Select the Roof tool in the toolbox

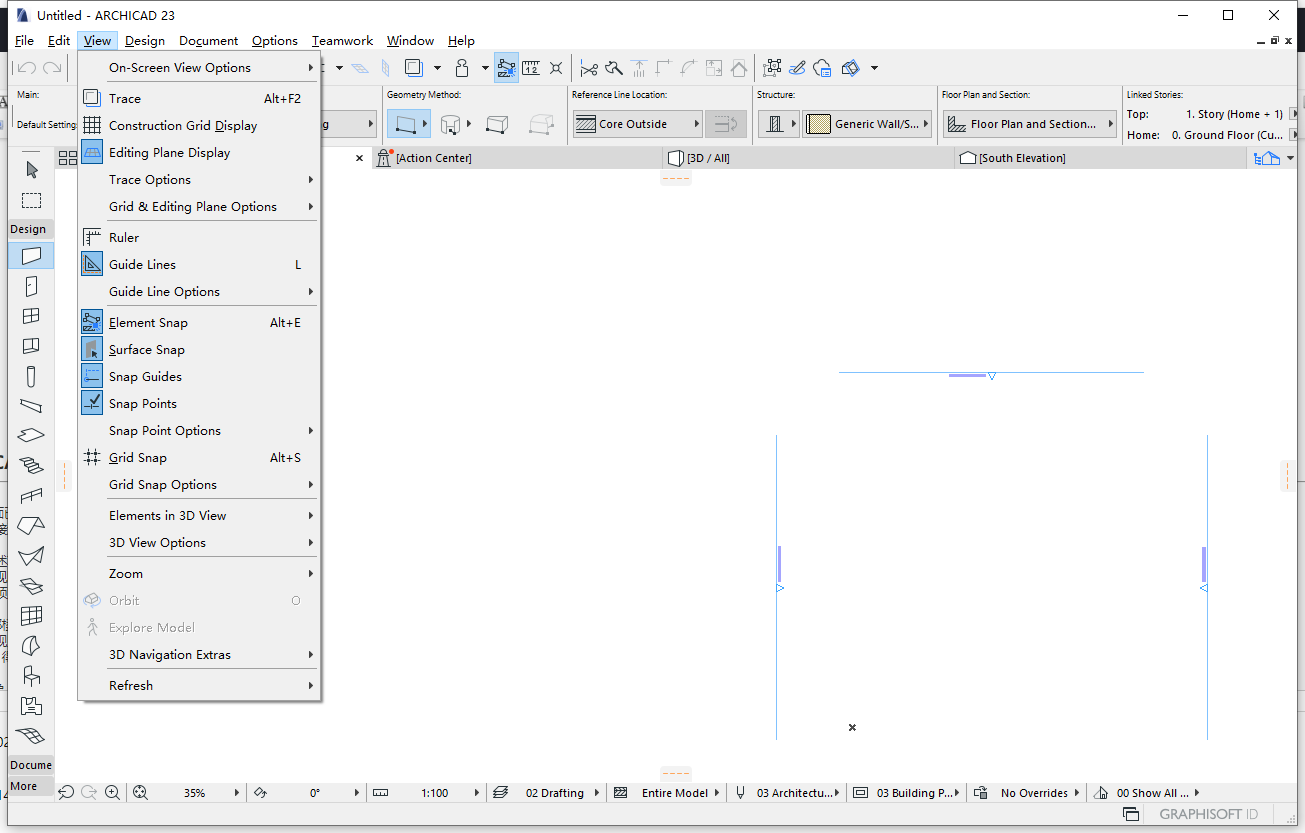click(31, 525)
